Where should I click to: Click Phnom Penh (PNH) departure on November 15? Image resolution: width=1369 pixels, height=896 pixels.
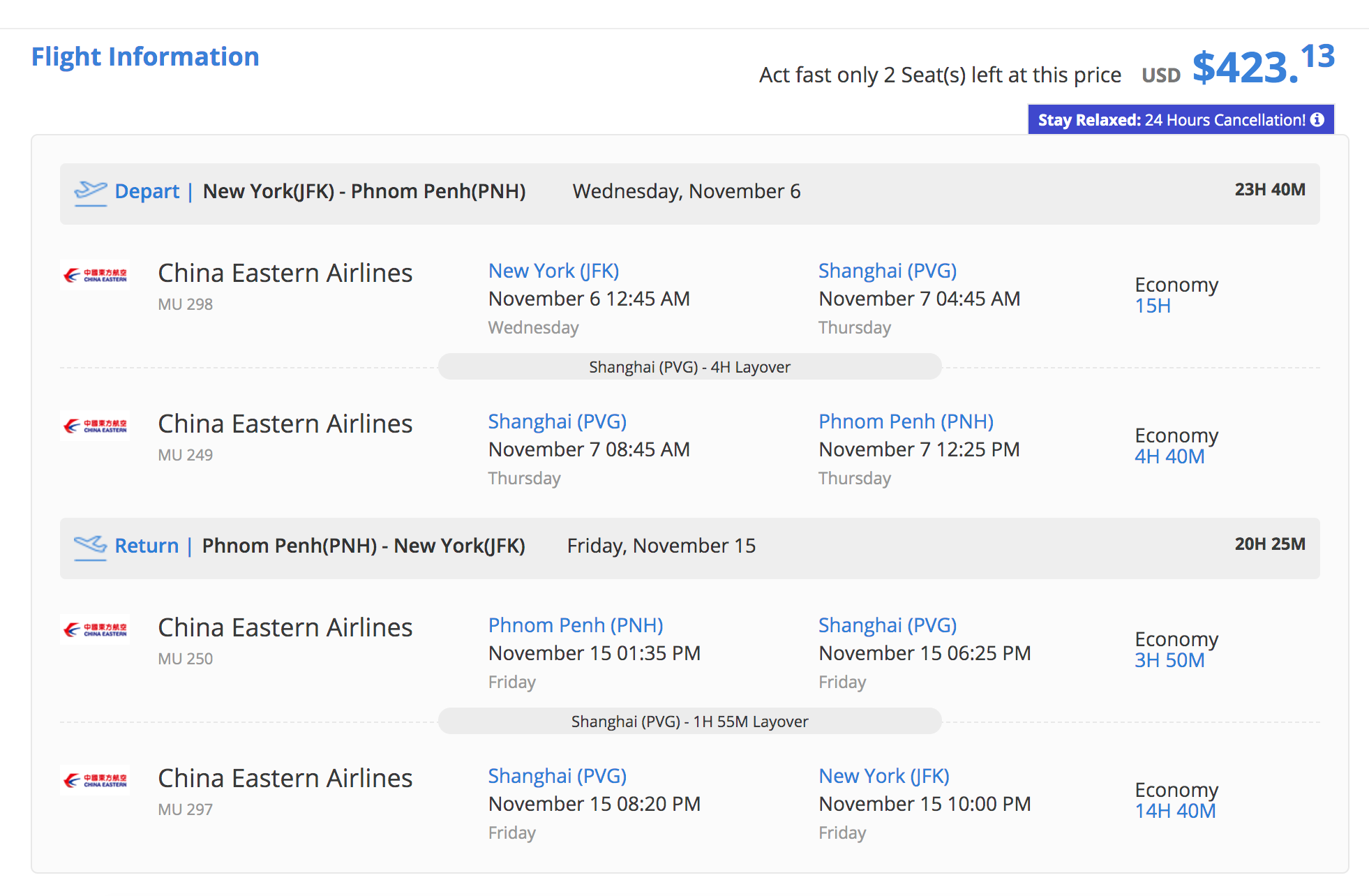click(x=576, y=625)
